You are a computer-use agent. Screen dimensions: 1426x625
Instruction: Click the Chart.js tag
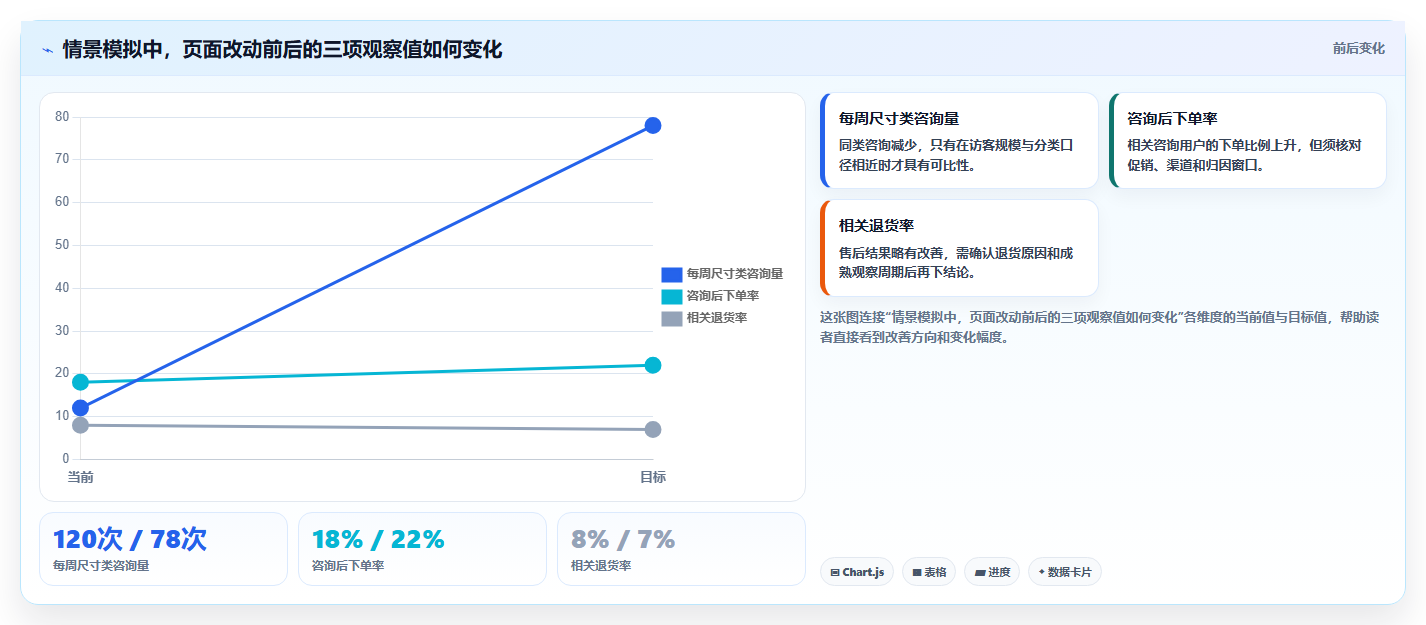[x=857, y=572]
